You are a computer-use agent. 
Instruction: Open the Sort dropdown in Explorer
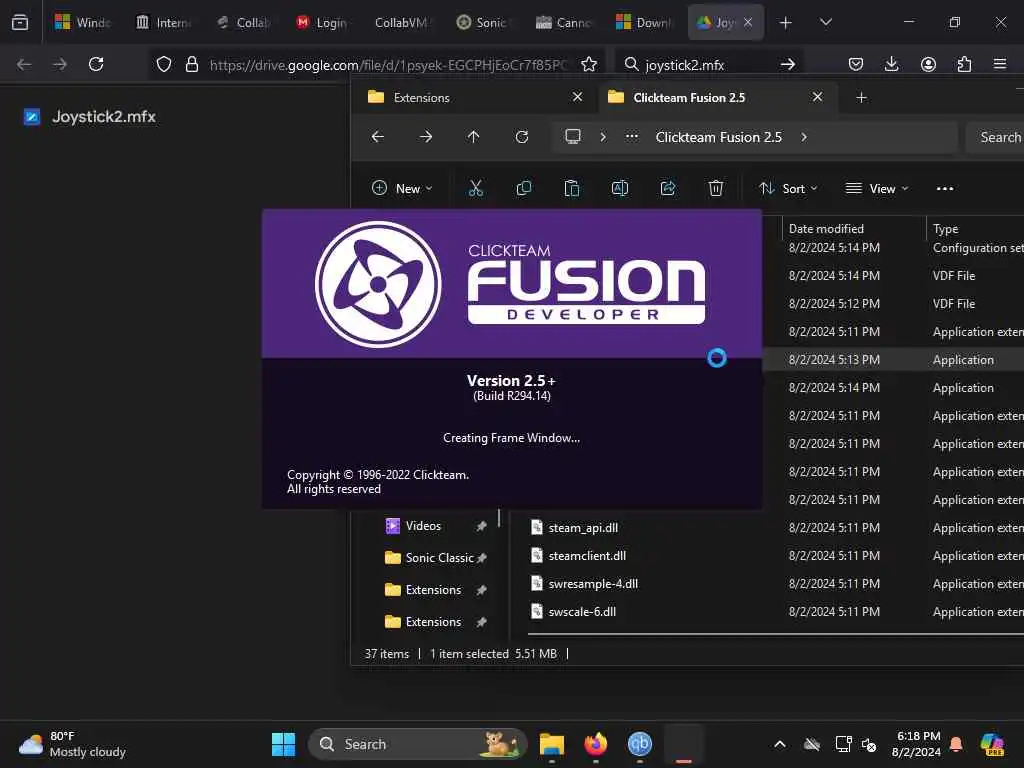788,189
